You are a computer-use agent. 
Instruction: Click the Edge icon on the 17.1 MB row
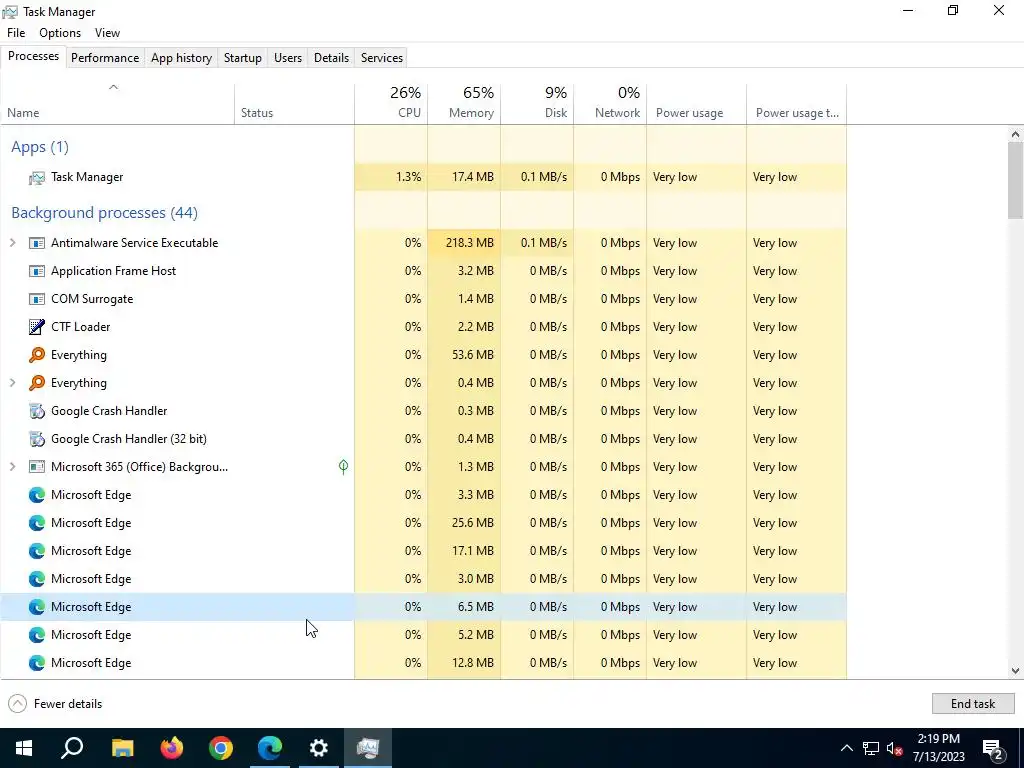click(x=37, y=551)
